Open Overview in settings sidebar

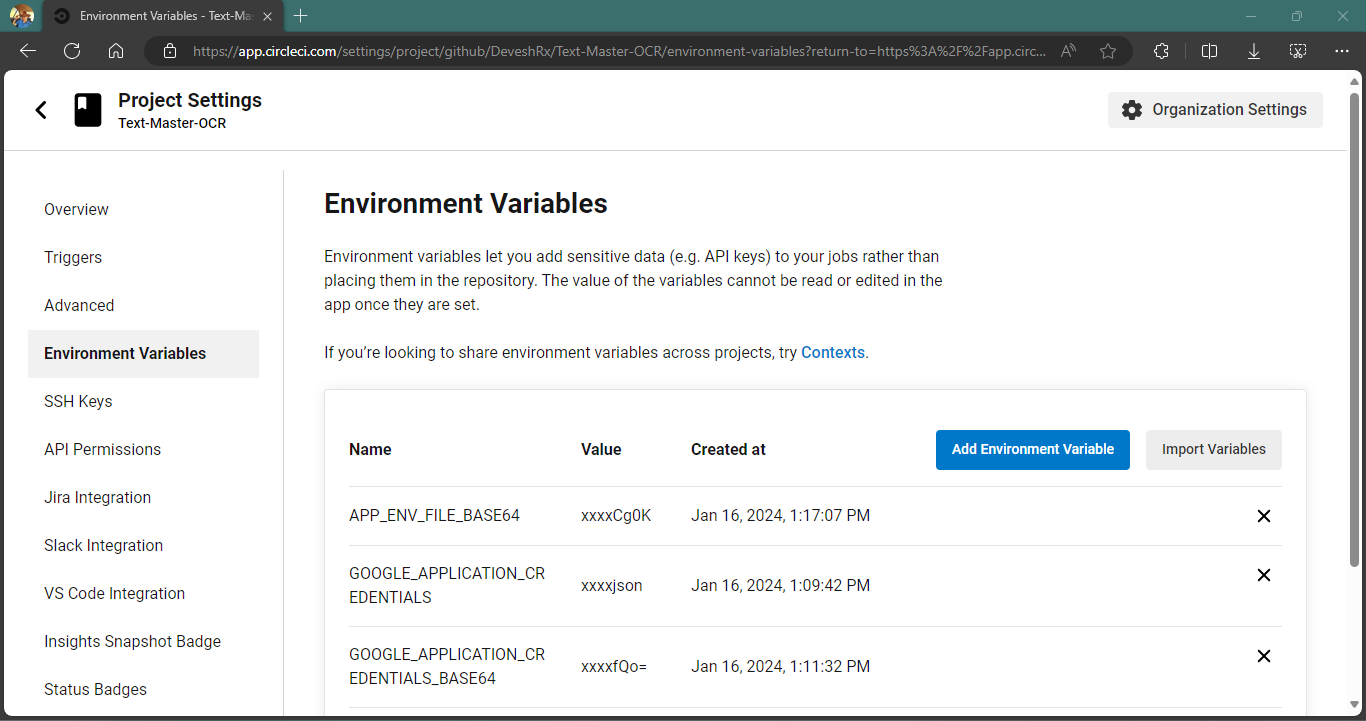(x=143, y=210)
